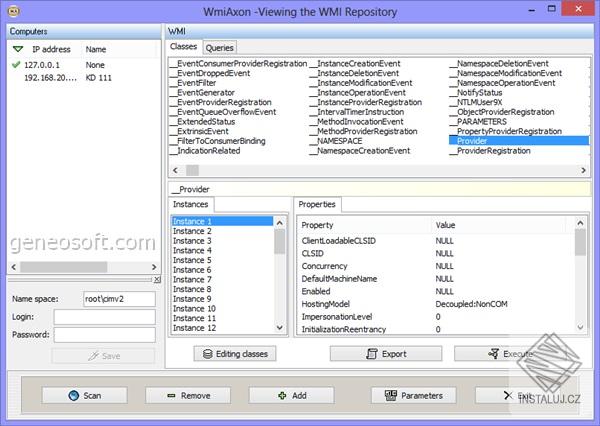Select the __Provider class
Viewport: 600px width, 426px height.
(x=518, y=141)
